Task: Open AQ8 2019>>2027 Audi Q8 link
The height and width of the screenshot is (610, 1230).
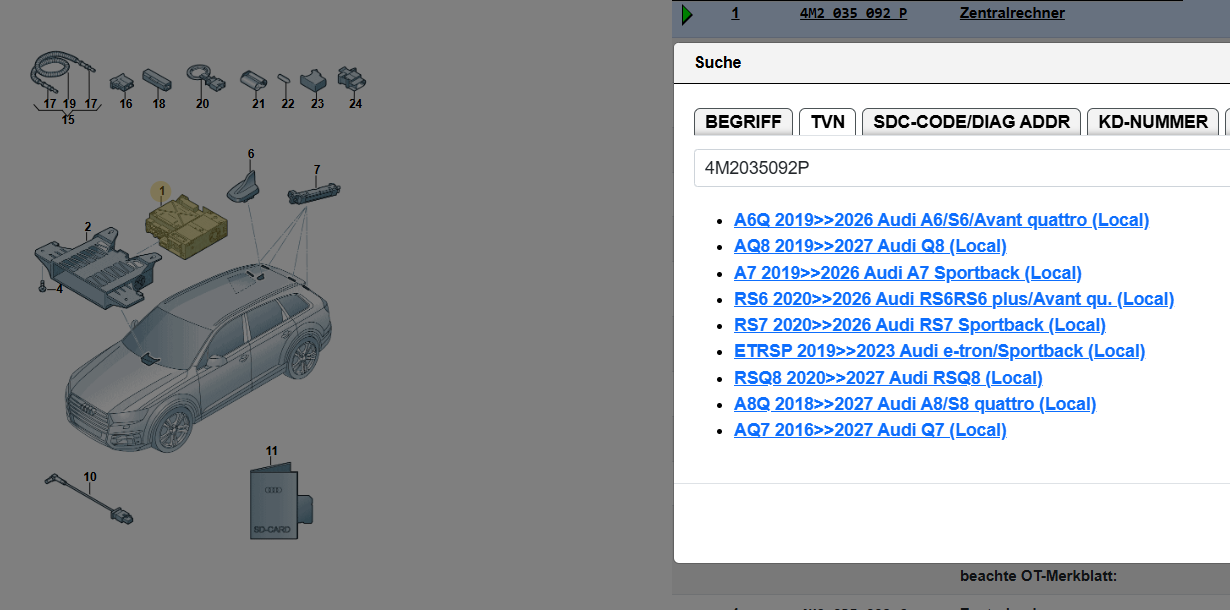Action: (870, 246)
